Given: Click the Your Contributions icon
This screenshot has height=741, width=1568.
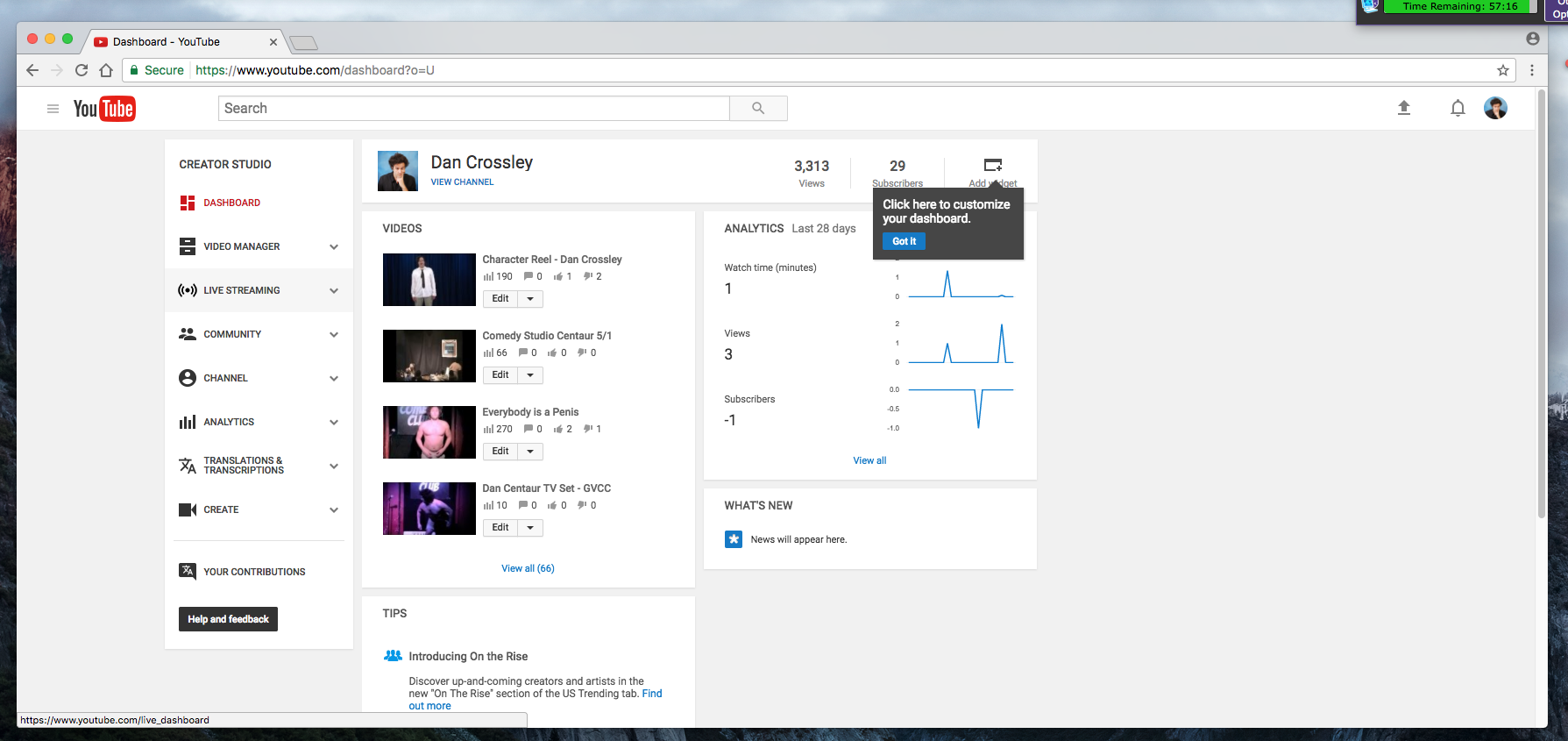Looking at the screenshot, I should point(188,571).
